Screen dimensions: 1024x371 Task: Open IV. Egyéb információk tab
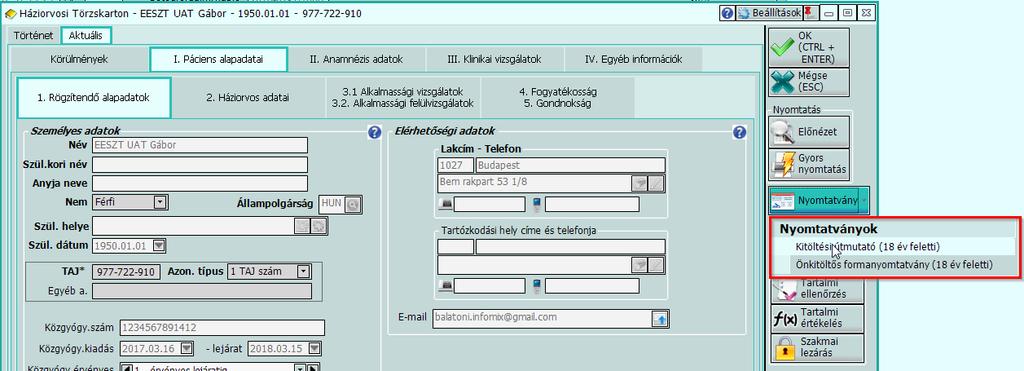633,59
